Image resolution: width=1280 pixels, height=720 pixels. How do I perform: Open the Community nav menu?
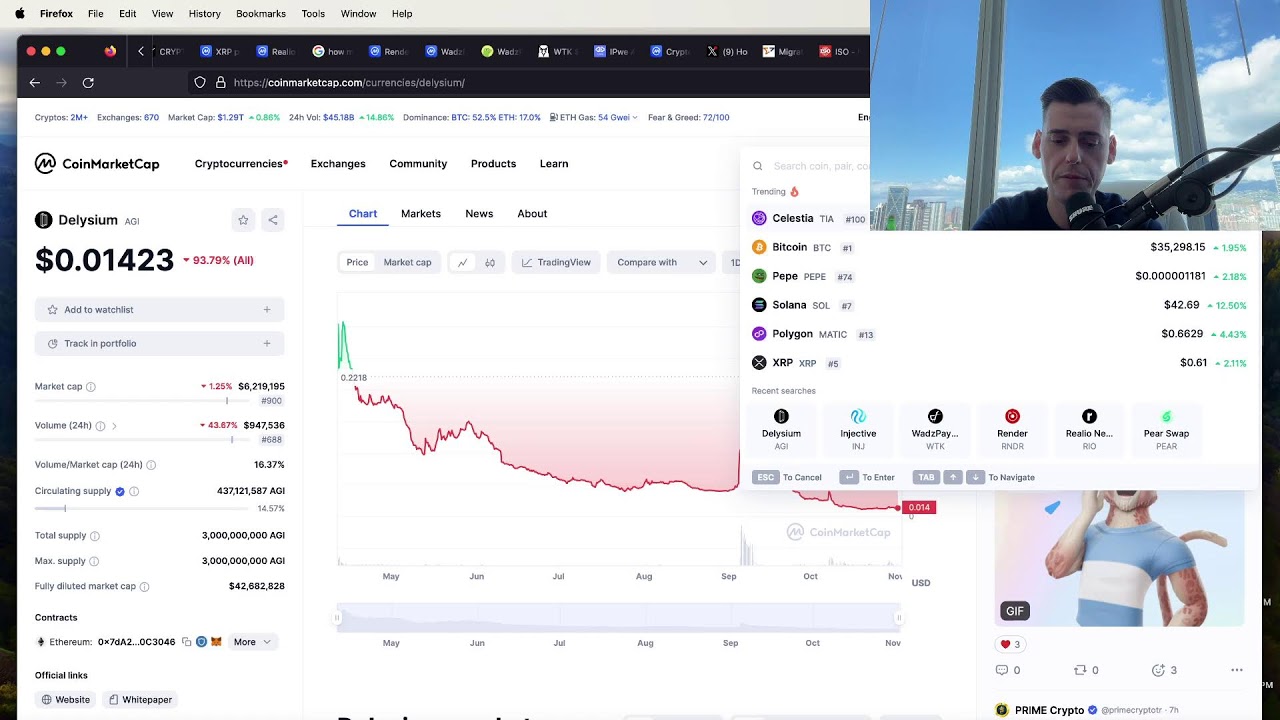pyautogui.click(x=418, y=164)
